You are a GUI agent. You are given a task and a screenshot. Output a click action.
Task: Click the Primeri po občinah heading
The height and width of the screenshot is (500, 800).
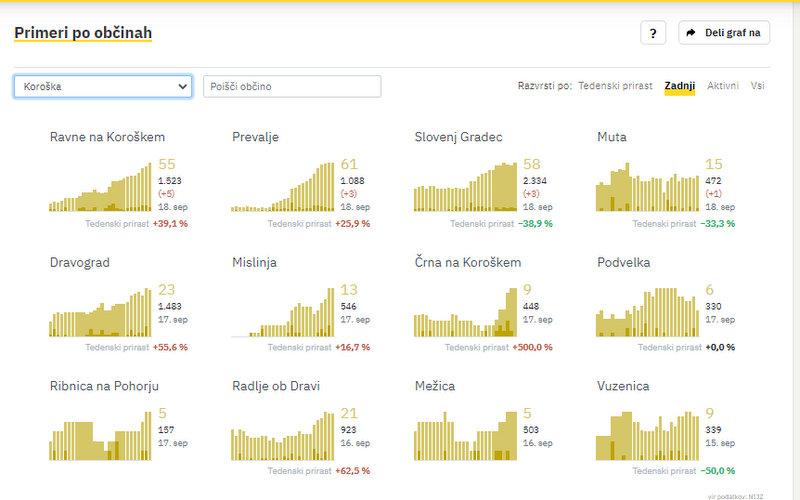pos(83,33)
